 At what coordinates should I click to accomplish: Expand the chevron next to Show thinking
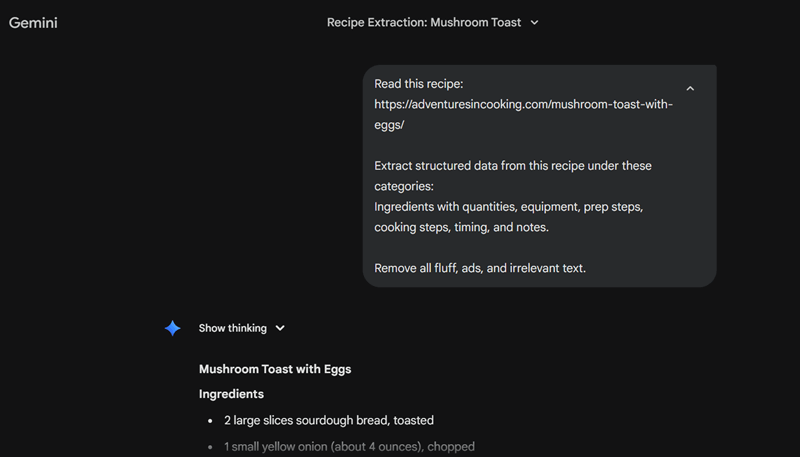(280, 328)
